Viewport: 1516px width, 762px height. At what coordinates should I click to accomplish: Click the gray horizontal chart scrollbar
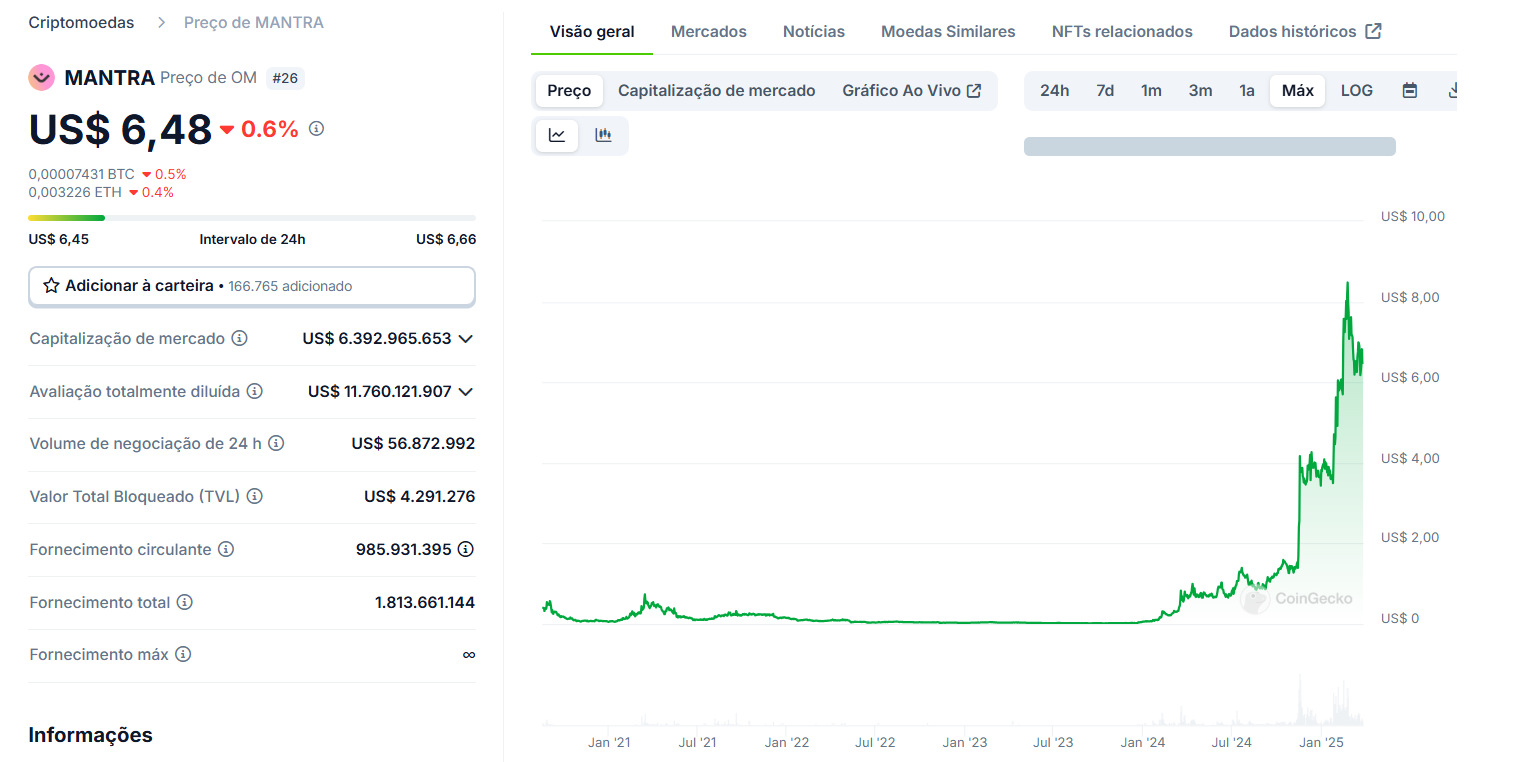coord(1210,146)
